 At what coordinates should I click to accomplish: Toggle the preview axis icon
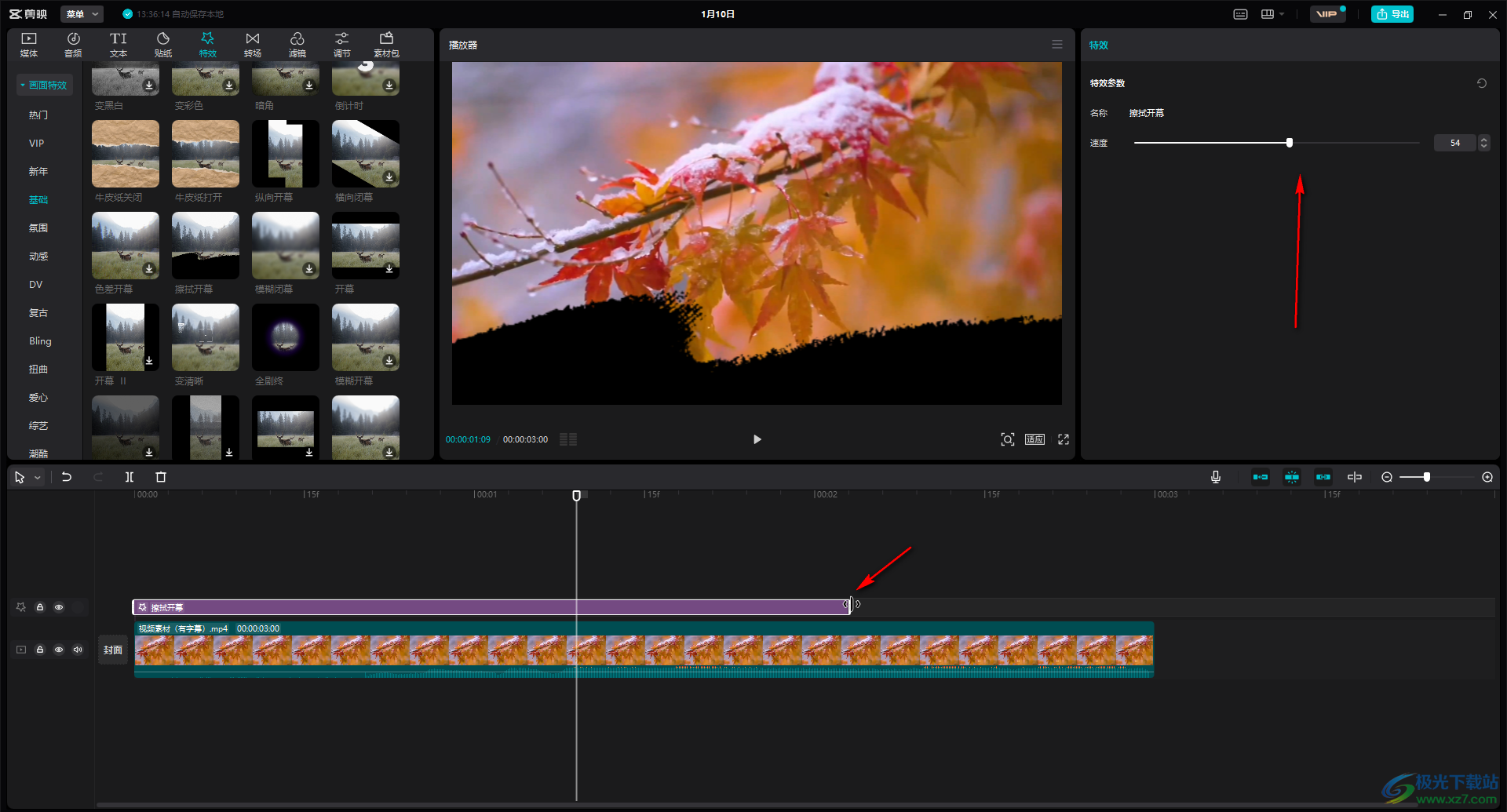click(x=1355, y=477)
